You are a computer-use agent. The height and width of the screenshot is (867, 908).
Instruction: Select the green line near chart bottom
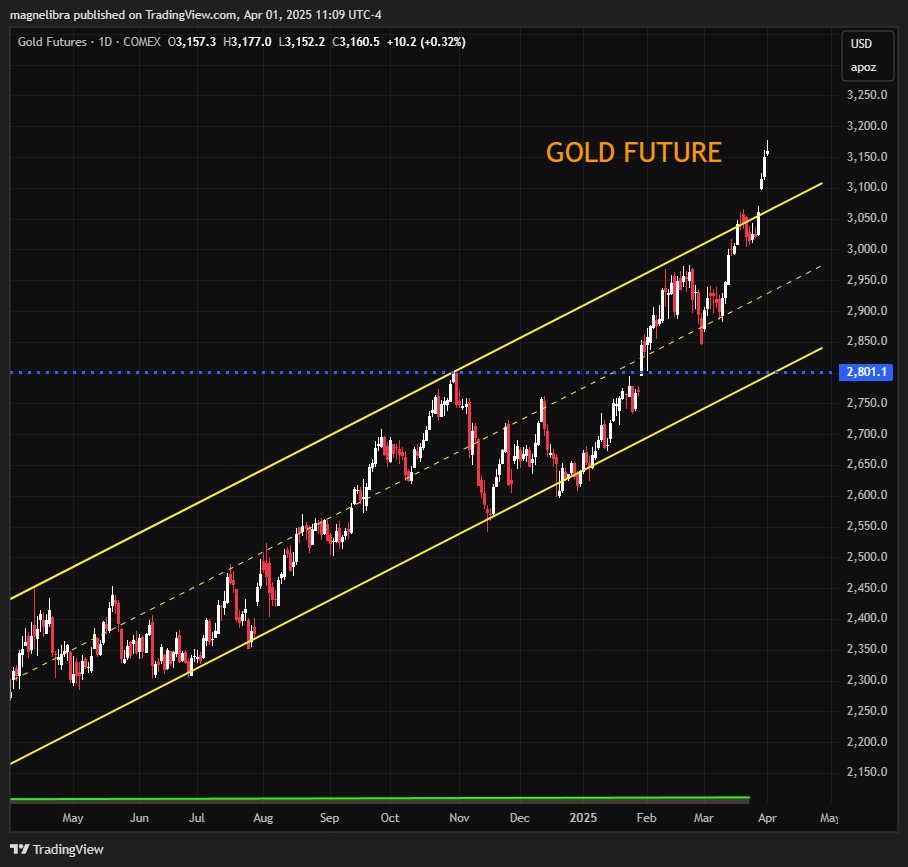pyautogui.click(x=380, y=798)
